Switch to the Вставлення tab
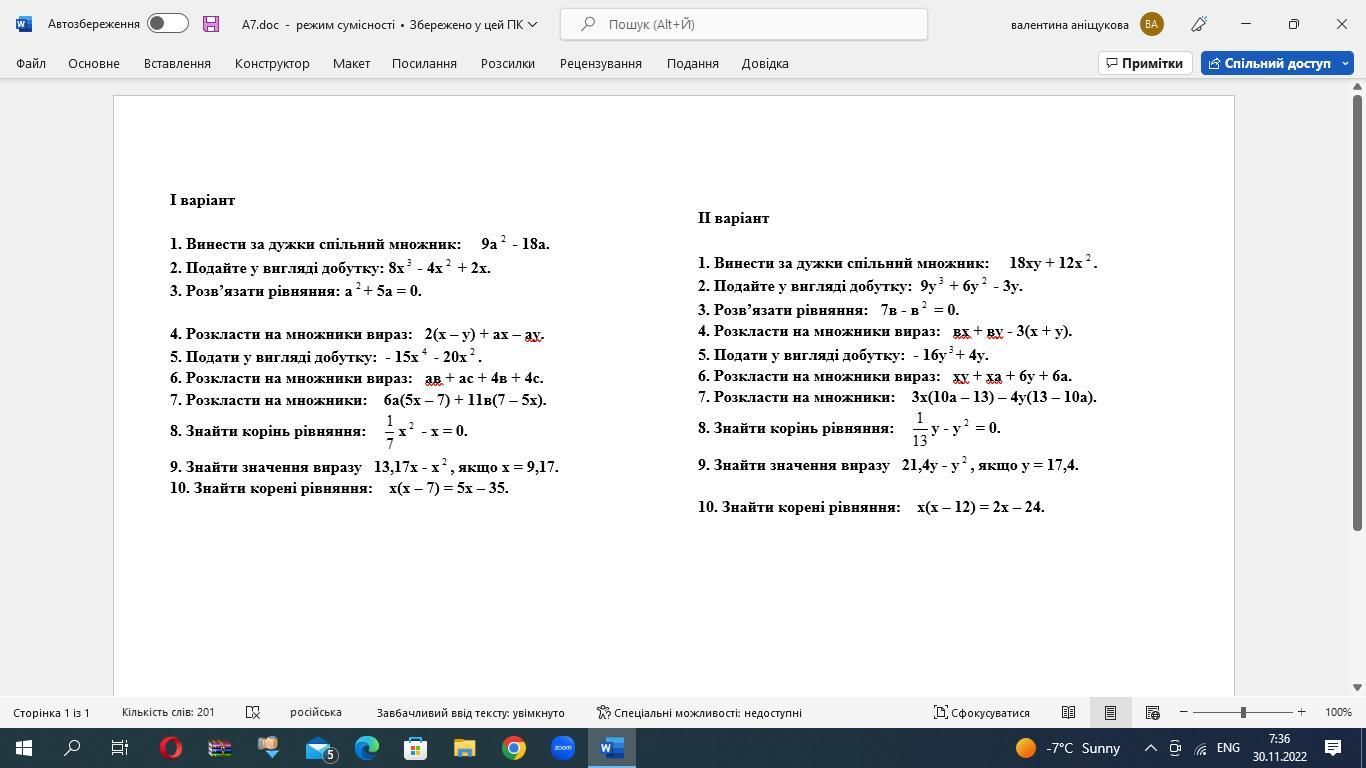Viewport: 1366px width, 768px height. (177, 63)
